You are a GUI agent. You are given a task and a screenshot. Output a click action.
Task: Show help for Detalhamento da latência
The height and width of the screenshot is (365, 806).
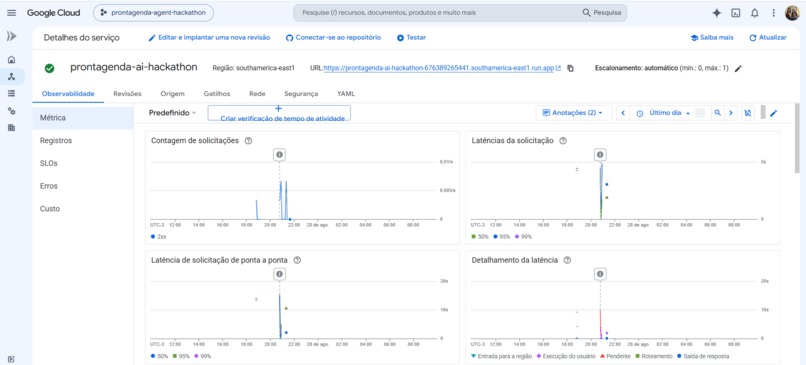(567, 260)
